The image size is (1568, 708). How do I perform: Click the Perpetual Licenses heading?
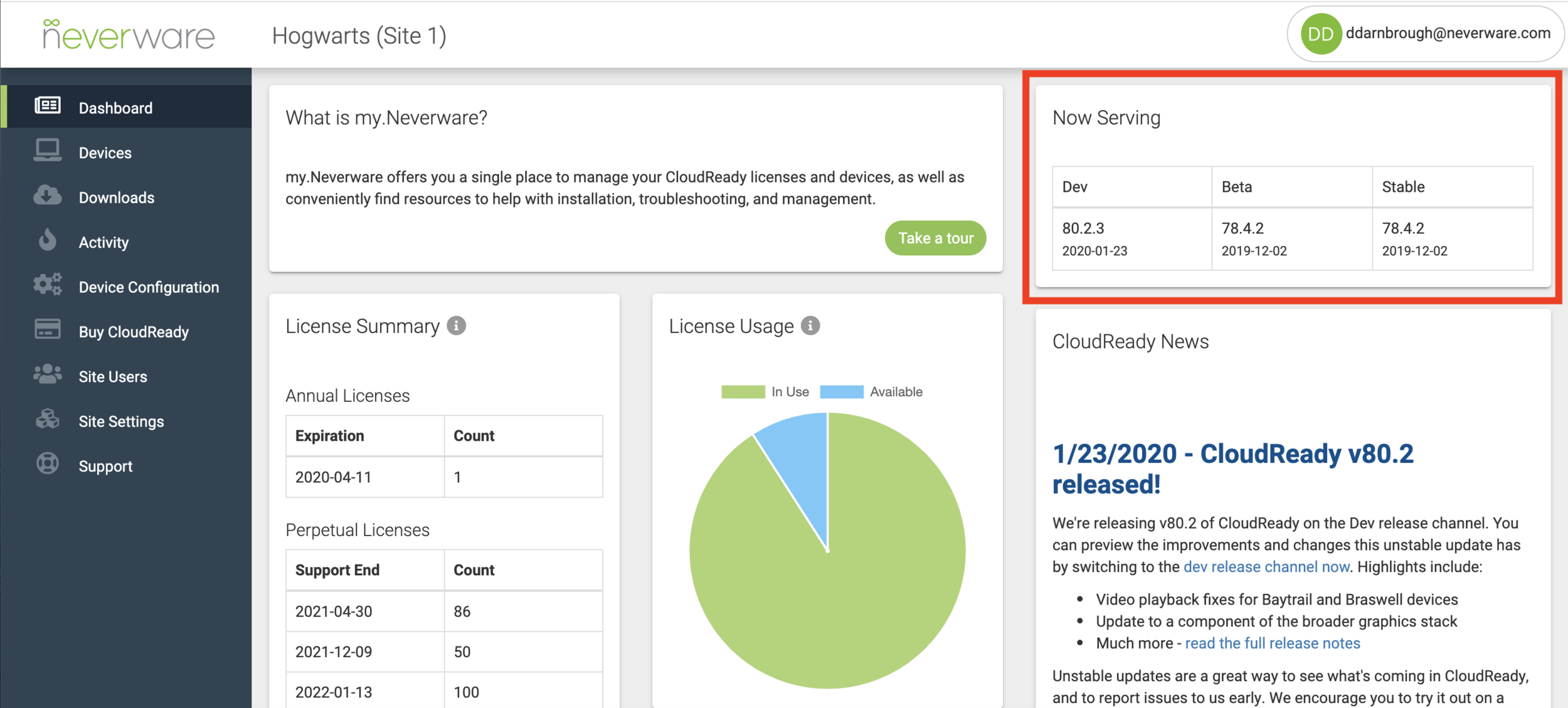pyautogui.click(x=358, y=530)
